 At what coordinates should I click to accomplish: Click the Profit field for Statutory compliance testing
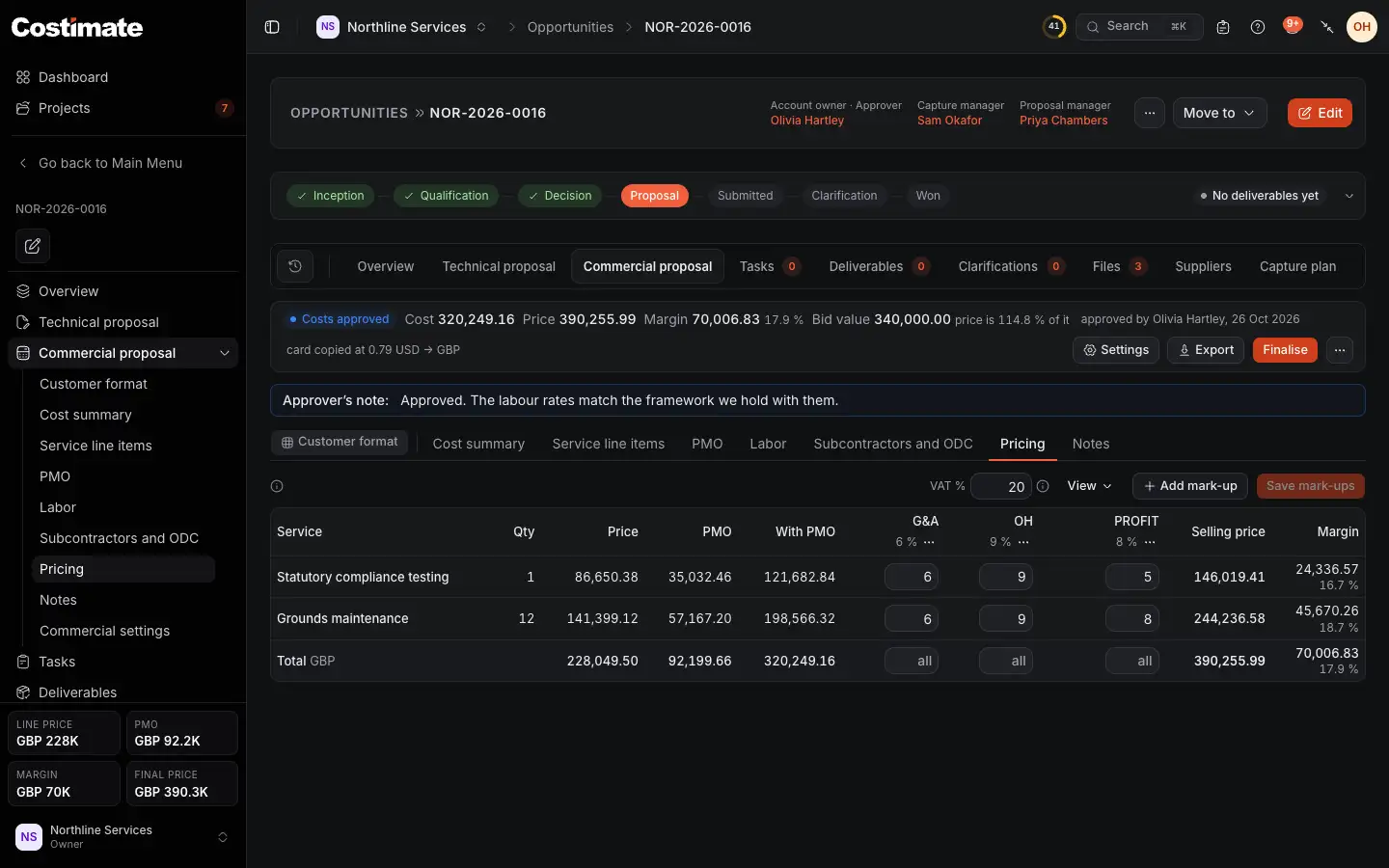1132,577
